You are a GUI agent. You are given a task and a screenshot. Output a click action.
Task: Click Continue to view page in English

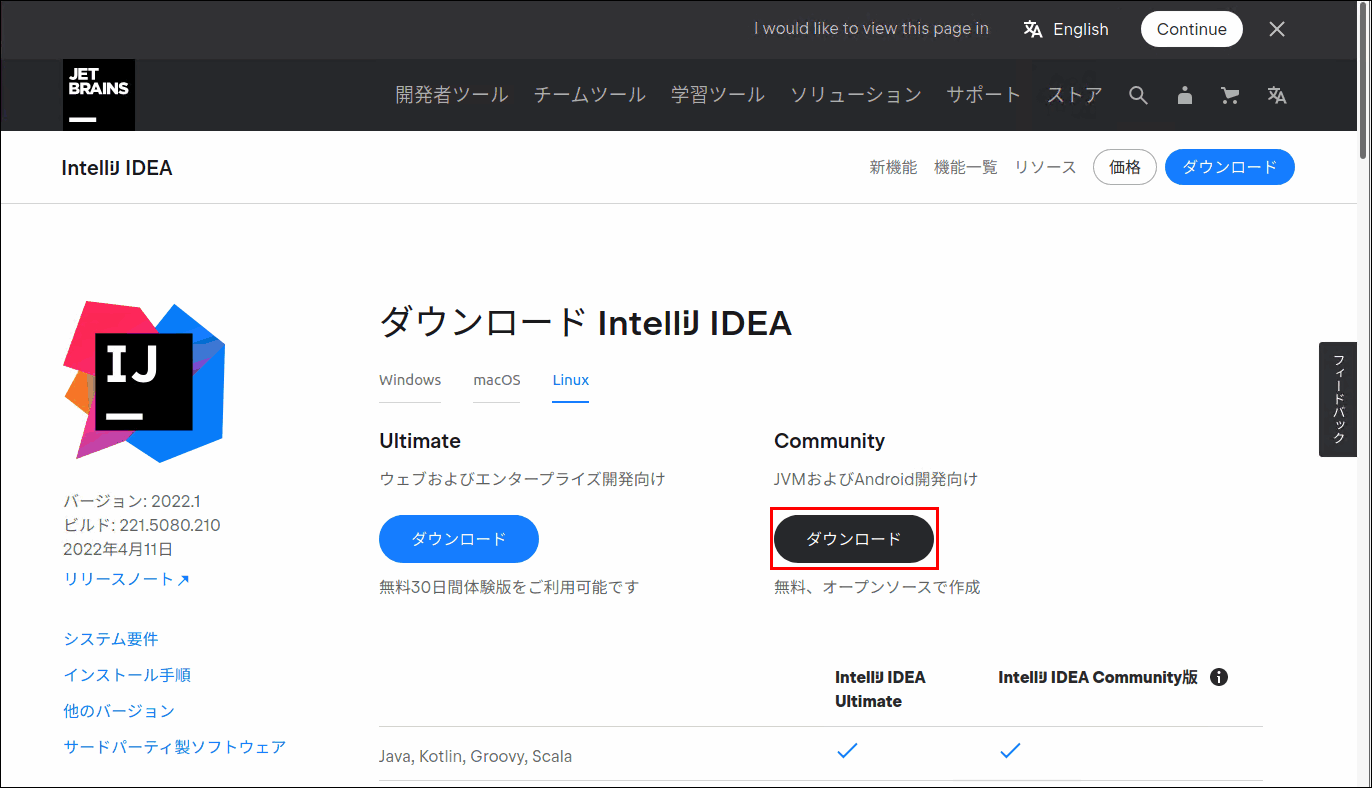click(1192, 29)
